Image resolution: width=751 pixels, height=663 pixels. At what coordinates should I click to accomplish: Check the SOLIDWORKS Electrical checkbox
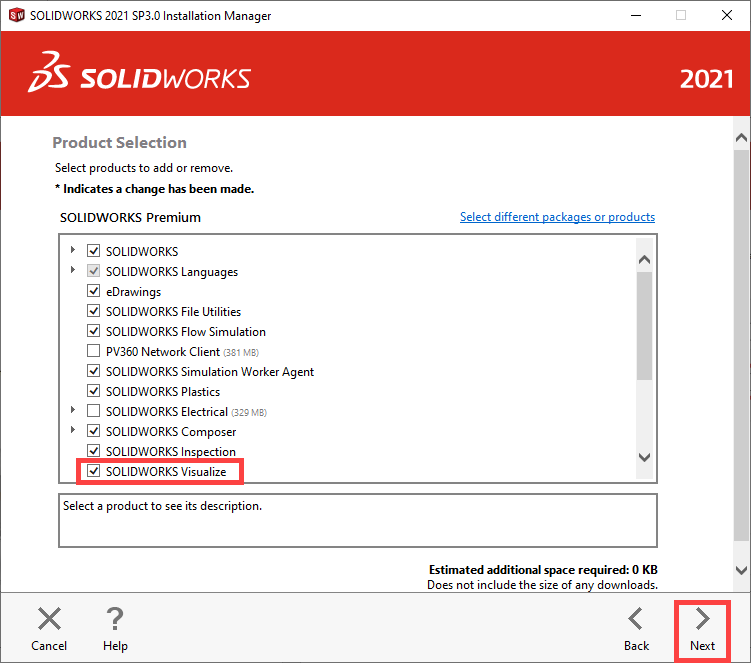point(93,411)
